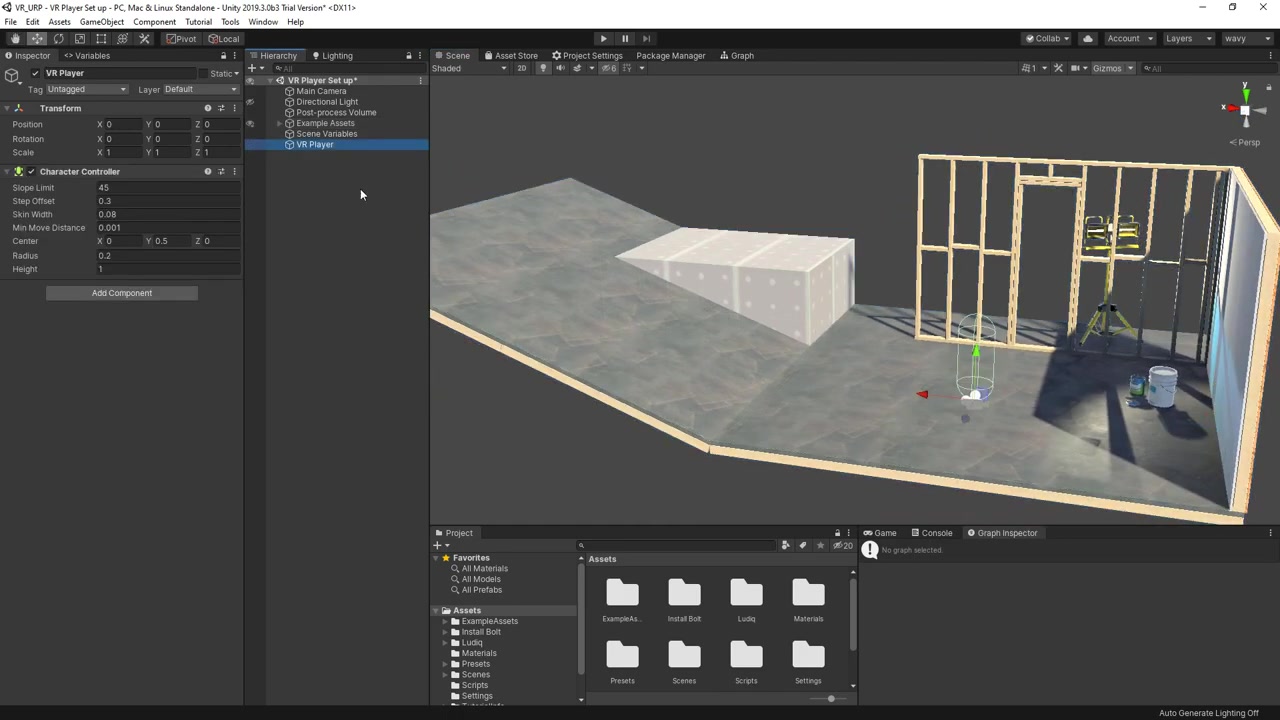Open the Window menu
Viewport: 1280px width, 720px height.
263,21
